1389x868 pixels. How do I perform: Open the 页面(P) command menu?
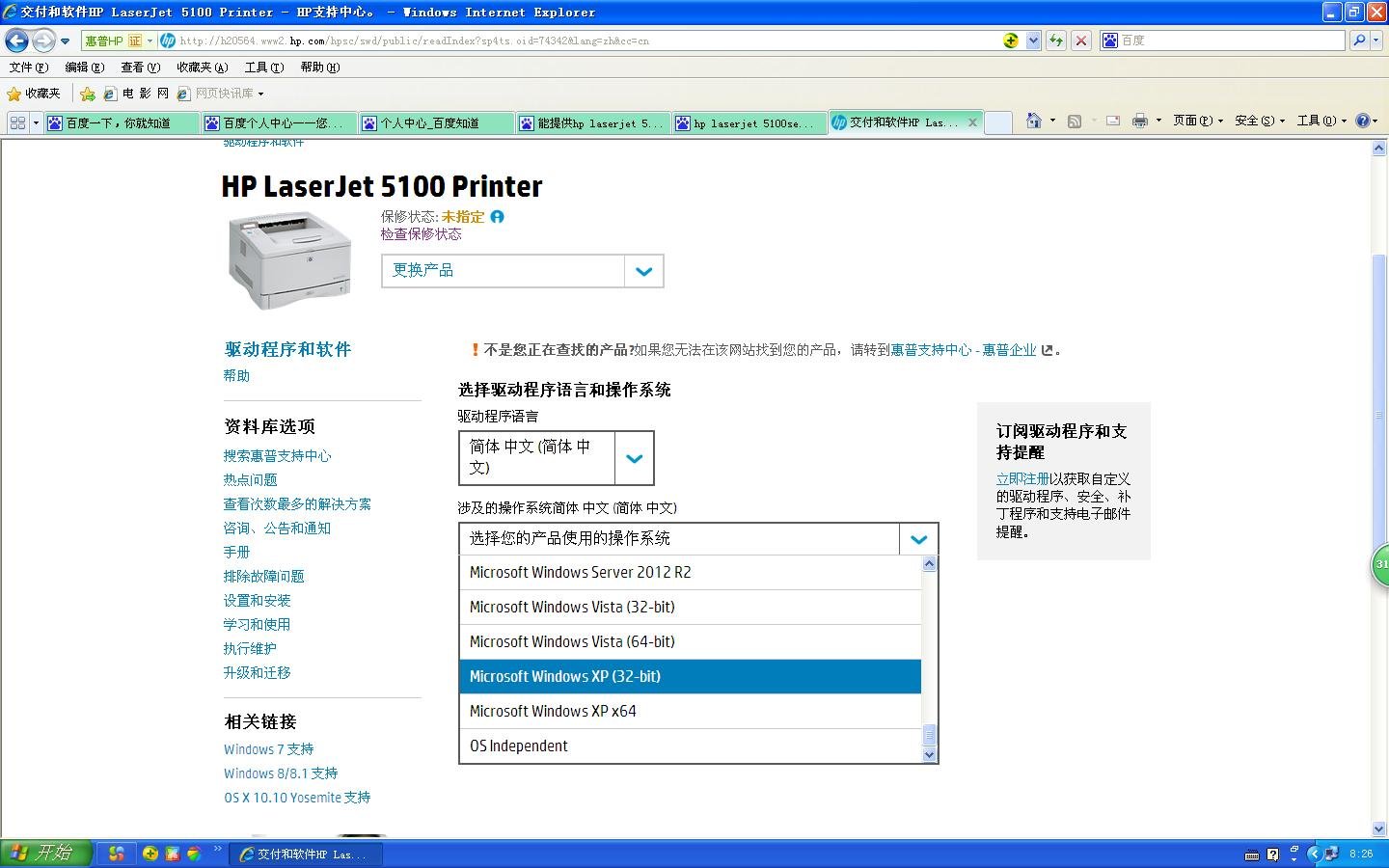click(x=1197, y=121)
